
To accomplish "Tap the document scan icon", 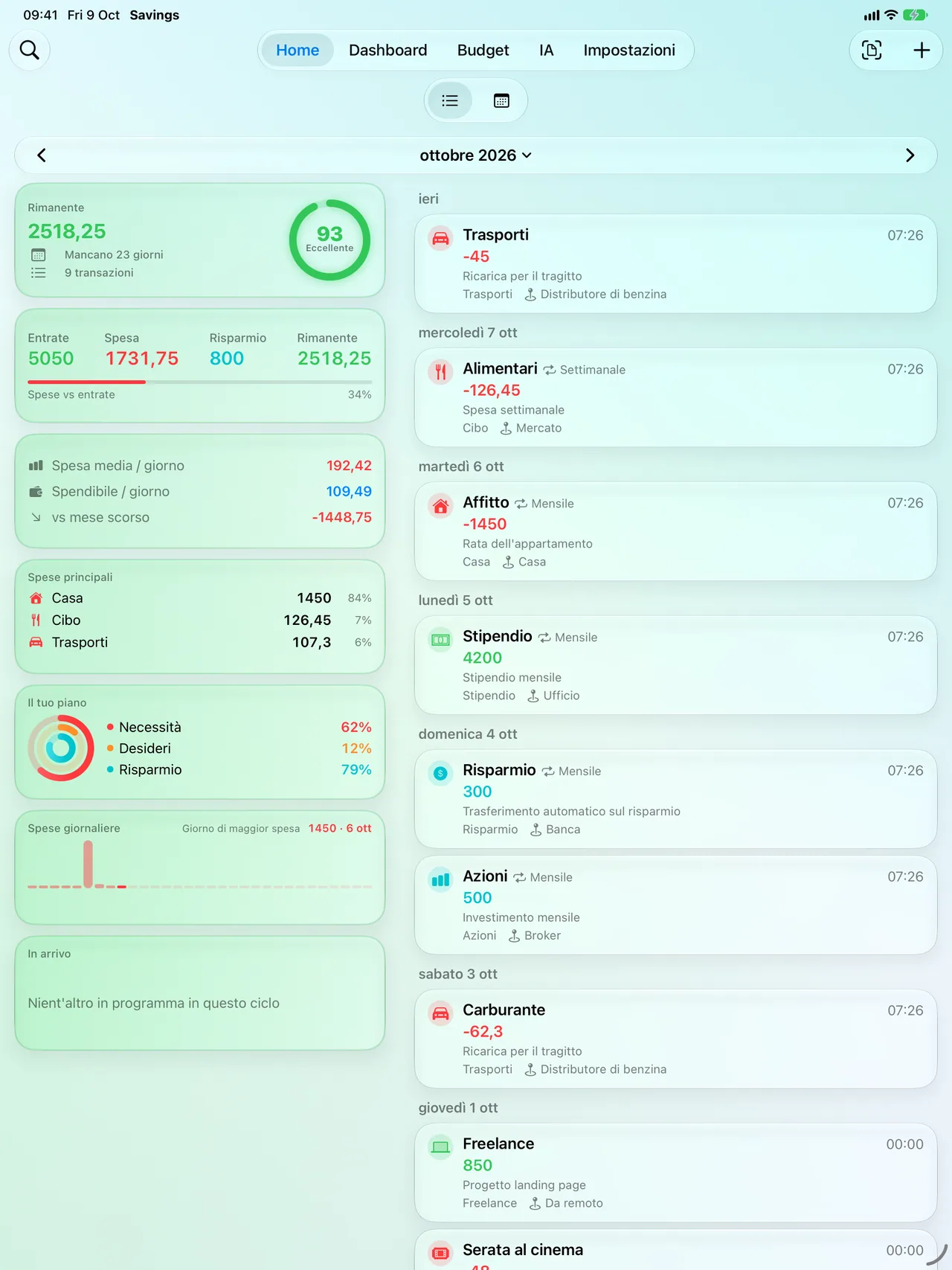I will [x=872, y=50].
